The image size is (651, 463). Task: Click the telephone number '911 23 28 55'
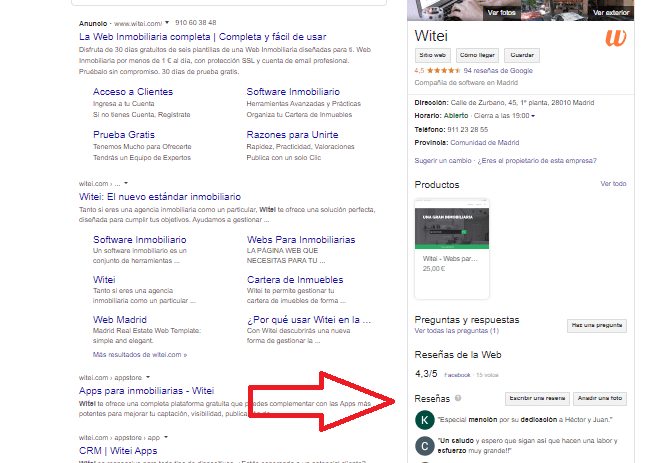coord(467,130)
